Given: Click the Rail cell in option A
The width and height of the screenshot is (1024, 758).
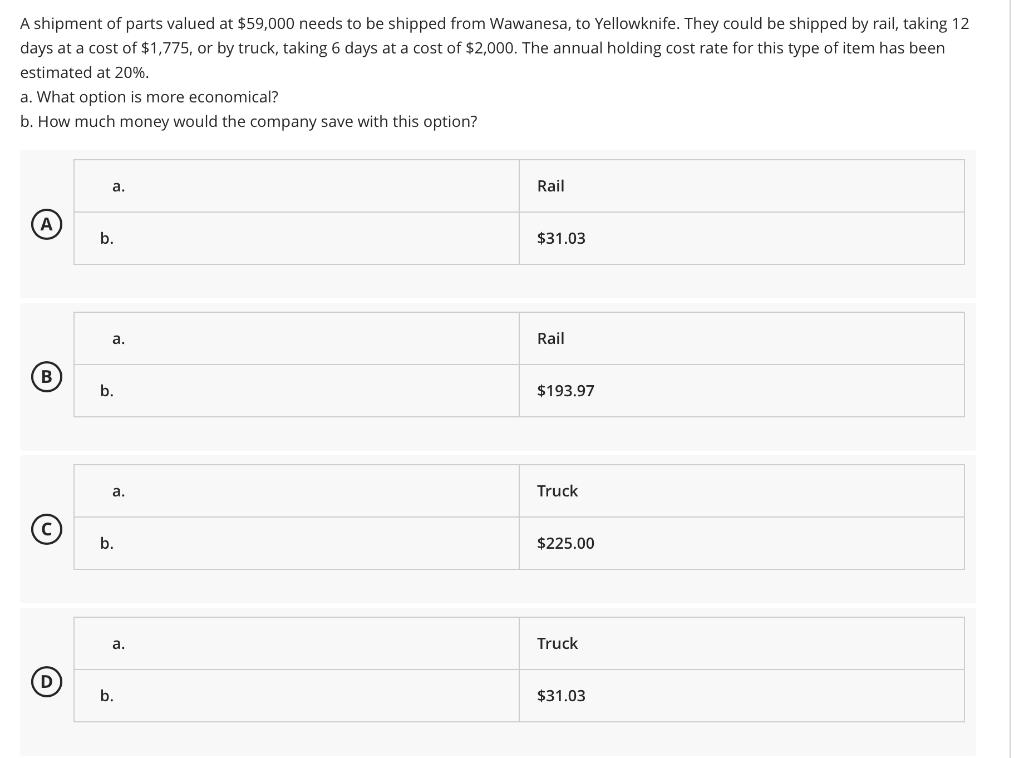Looking at the screenshot, I should [551, 186].
